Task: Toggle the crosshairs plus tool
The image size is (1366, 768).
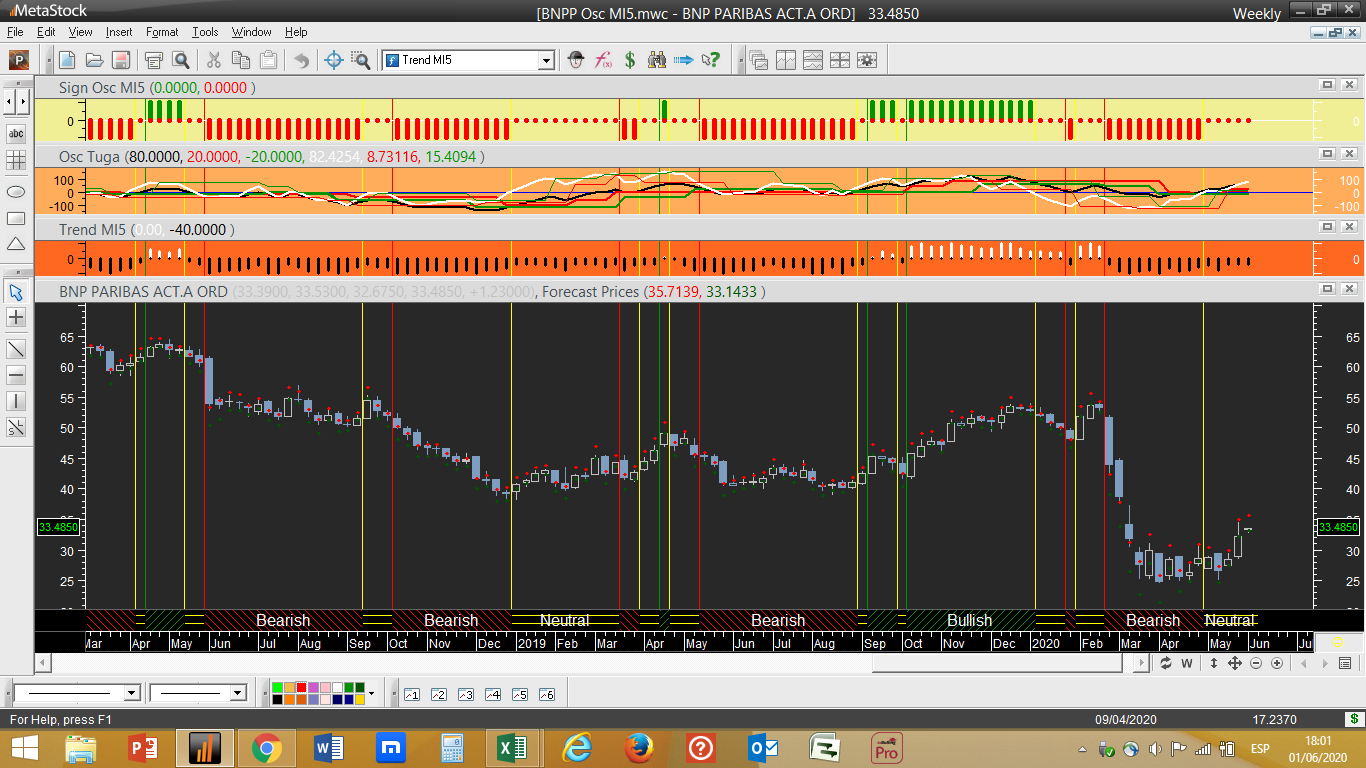Action: coord(16,318)
